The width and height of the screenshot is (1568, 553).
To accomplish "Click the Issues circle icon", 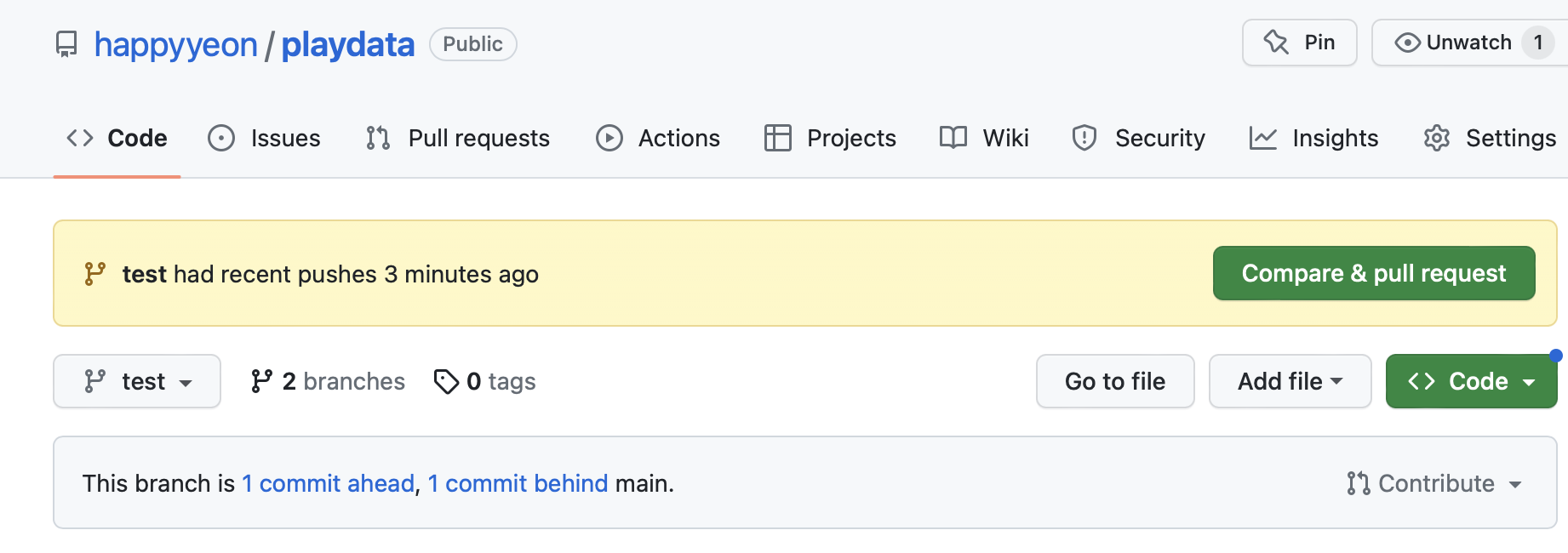I will 221,138.
